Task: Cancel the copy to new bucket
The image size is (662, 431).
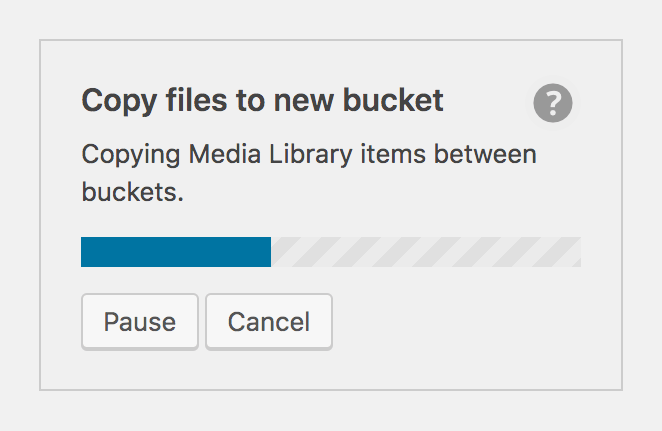Action: coord(269,322)
